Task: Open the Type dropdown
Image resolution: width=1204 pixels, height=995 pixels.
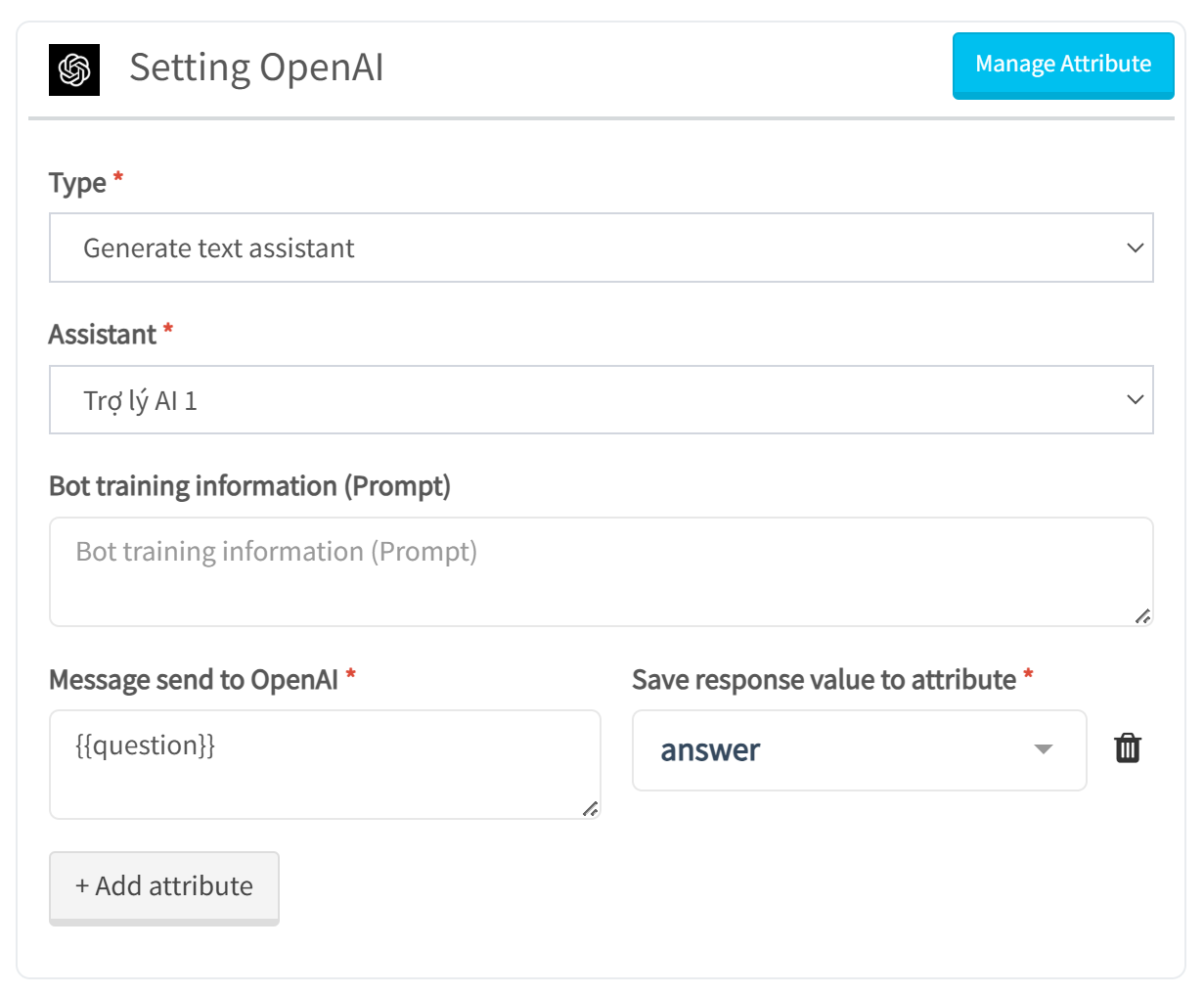Action: tap(602, 248)
